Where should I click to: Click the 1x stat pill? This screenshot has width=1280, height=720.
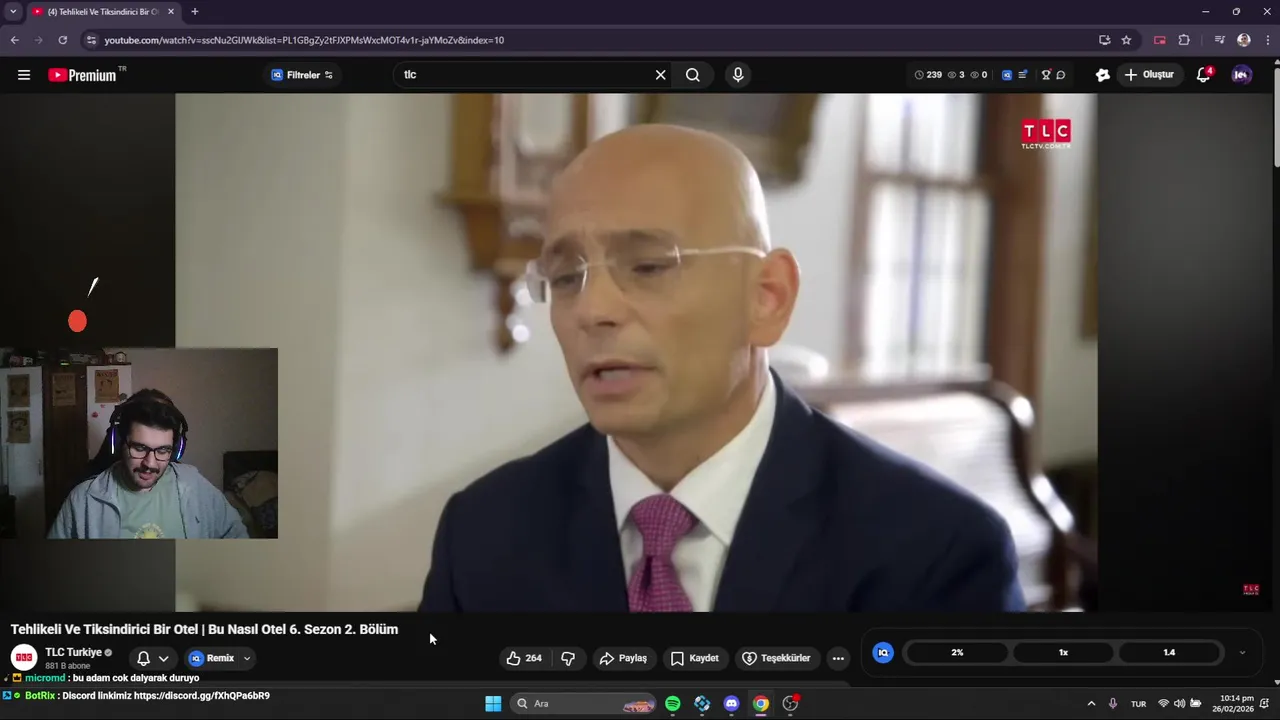[x=1063, y=652]
